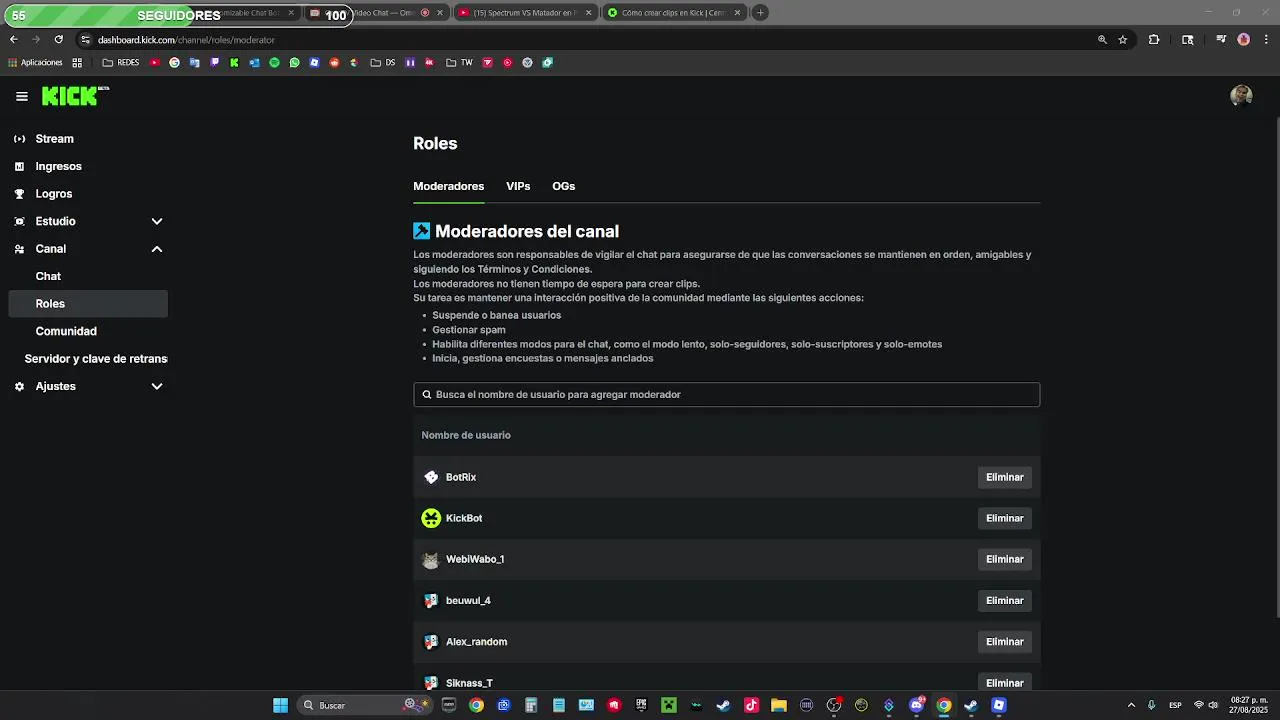
Task: Collapse the Canal sidebar section
Action: pyautogui.click(x=88, y=249)
